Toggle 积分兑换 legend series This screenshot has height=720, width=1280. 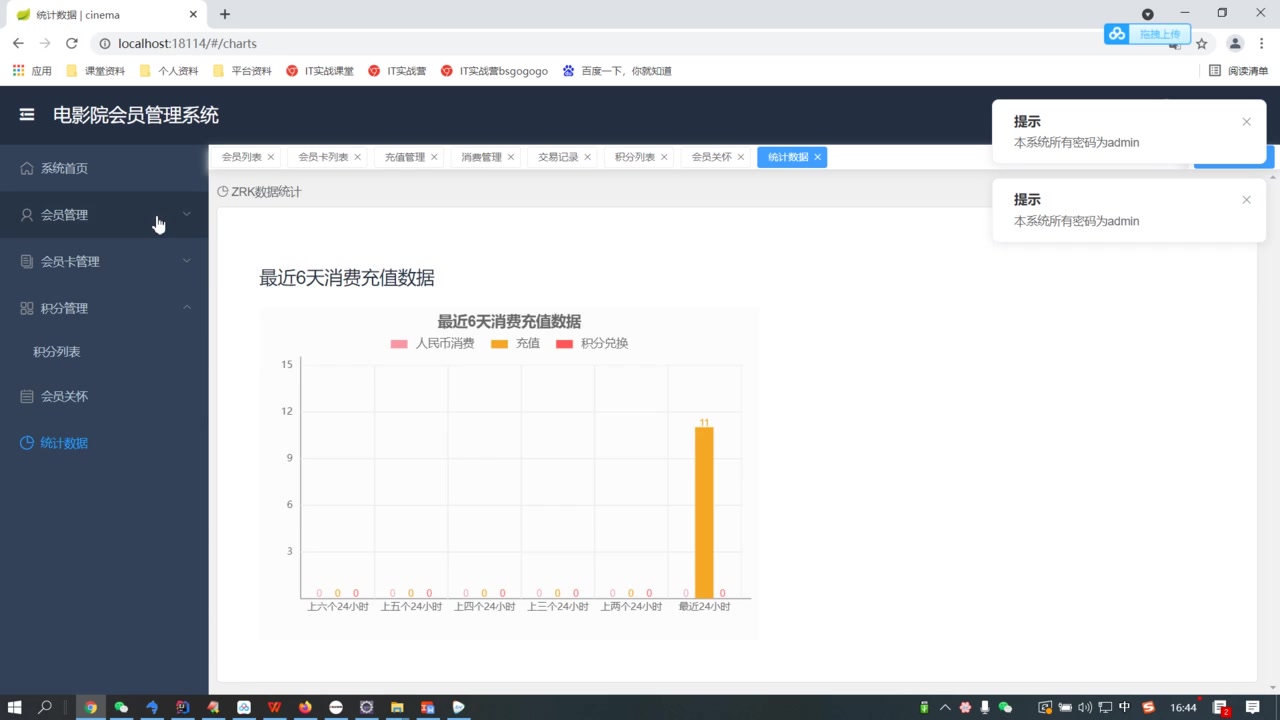point(592,343)
